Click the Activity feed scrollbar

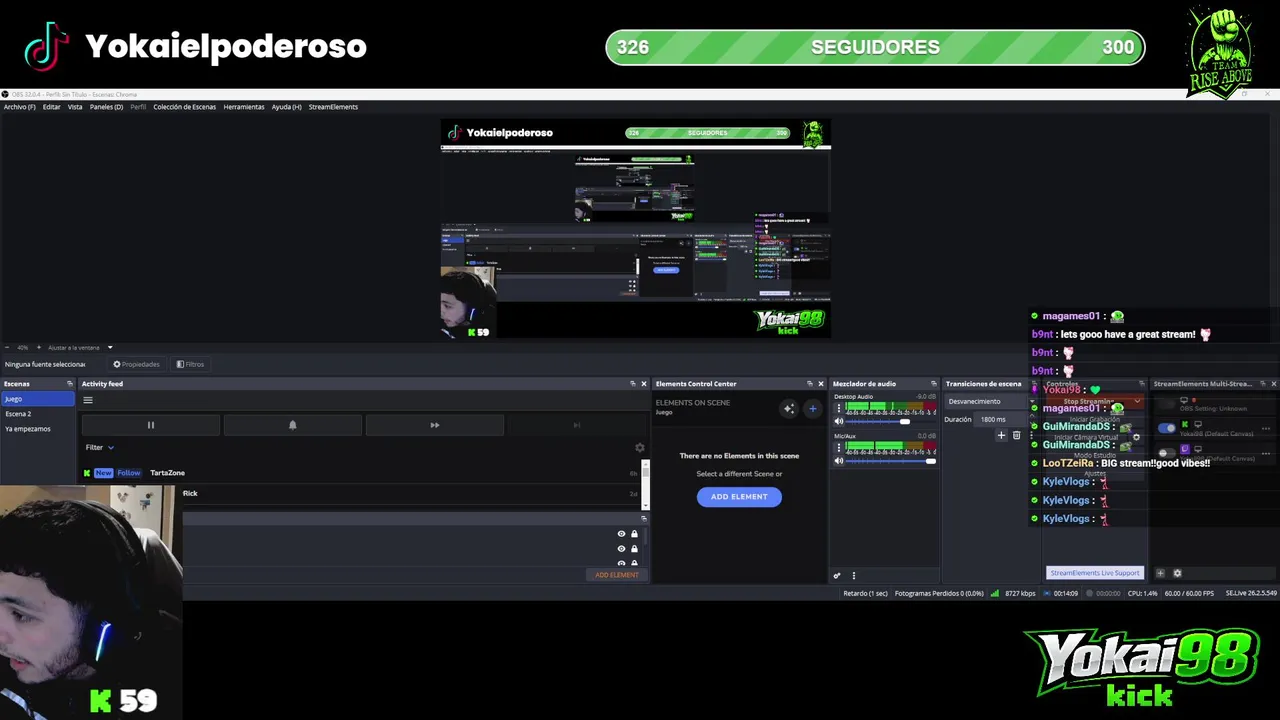(645, 485)
